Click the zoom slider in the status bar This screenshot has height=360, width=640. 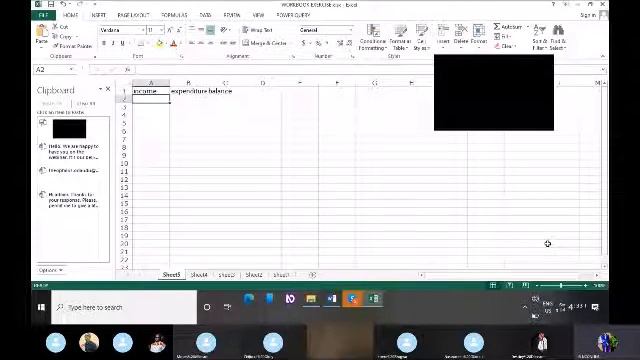pos(561,285)
